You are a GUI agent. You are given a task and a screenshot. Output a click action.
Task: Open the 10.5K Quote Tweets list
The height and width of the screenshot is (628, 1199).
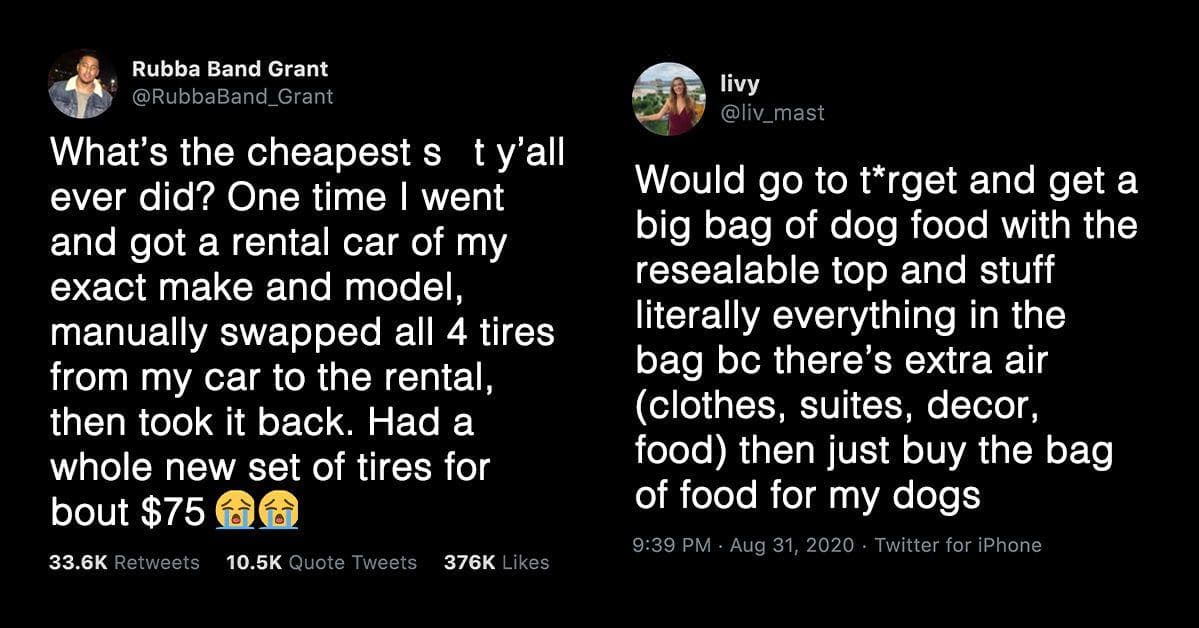point(322,563)
